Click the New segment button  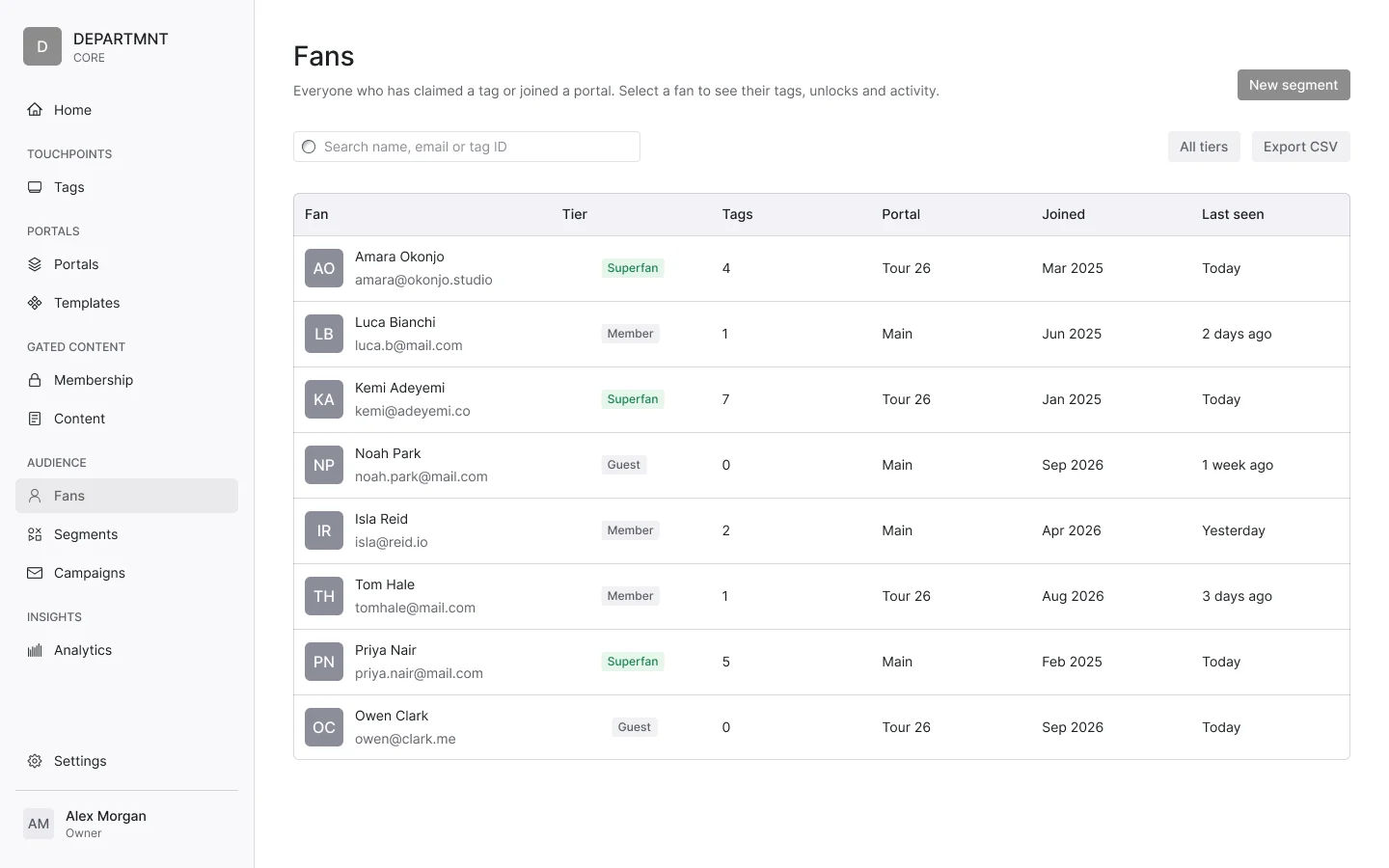click(1294, 85)
